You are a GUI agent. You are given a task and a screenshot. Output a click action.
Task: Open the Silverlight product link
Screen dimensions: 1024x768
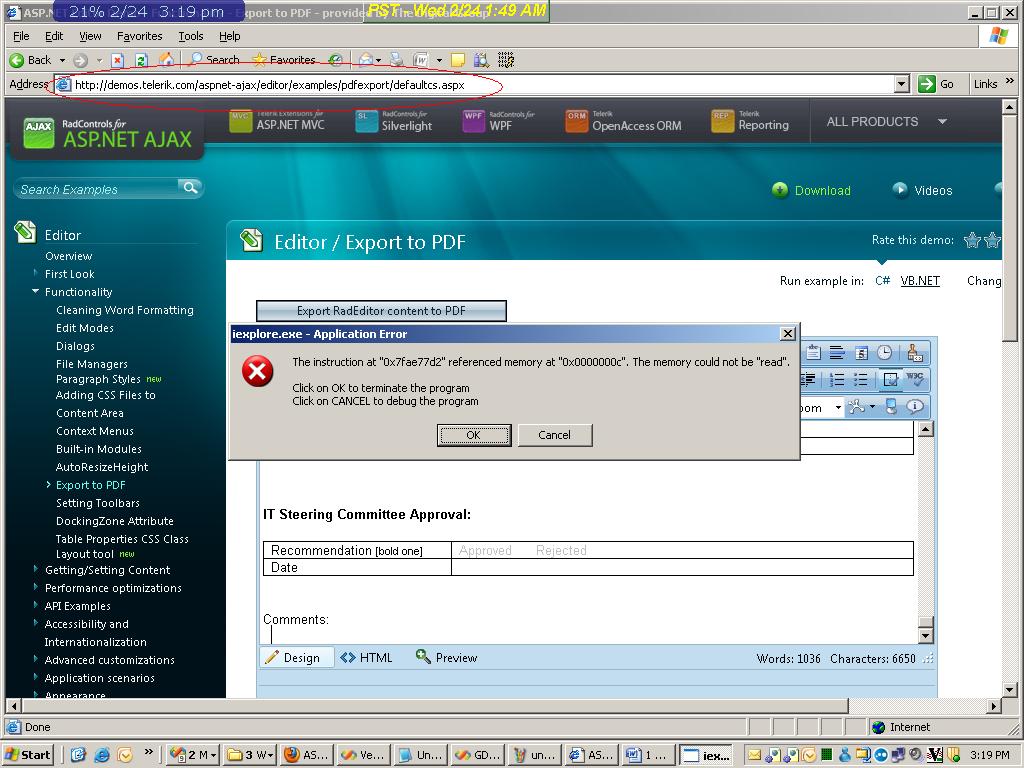click(x=394, y=121)
